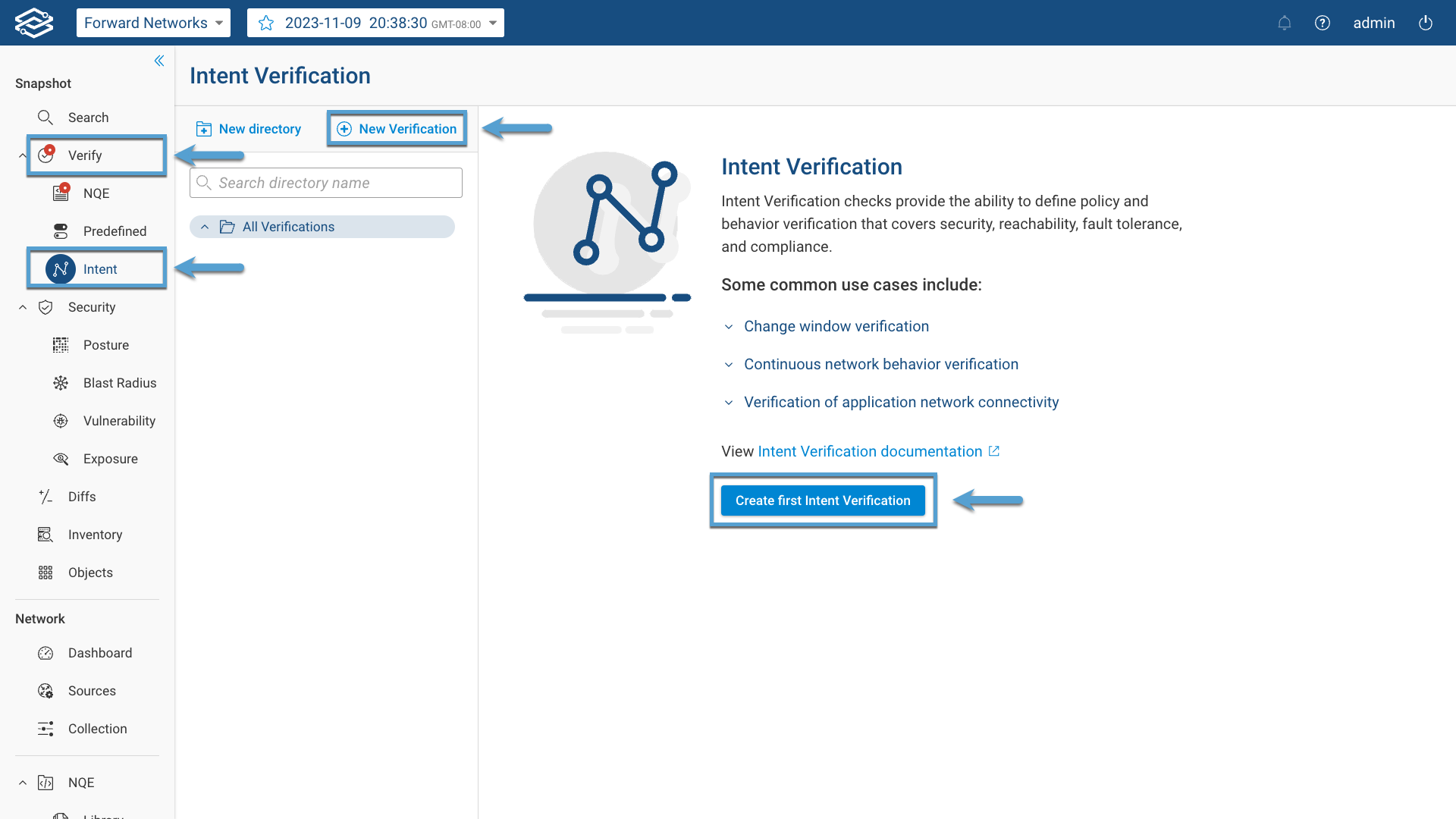Open the Vulnerability analysis section
This screenshot has height=819, width=1456.
pos(61,421)
